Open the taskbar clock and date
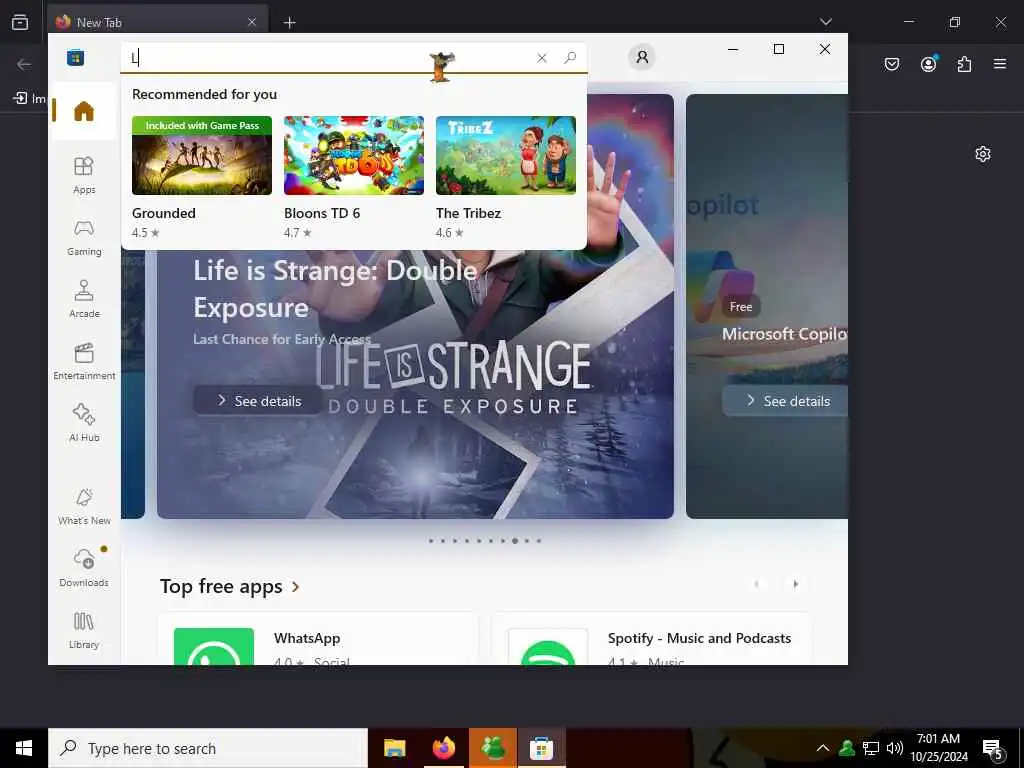This screenshot has height=768, width=1024. (938, 748)
